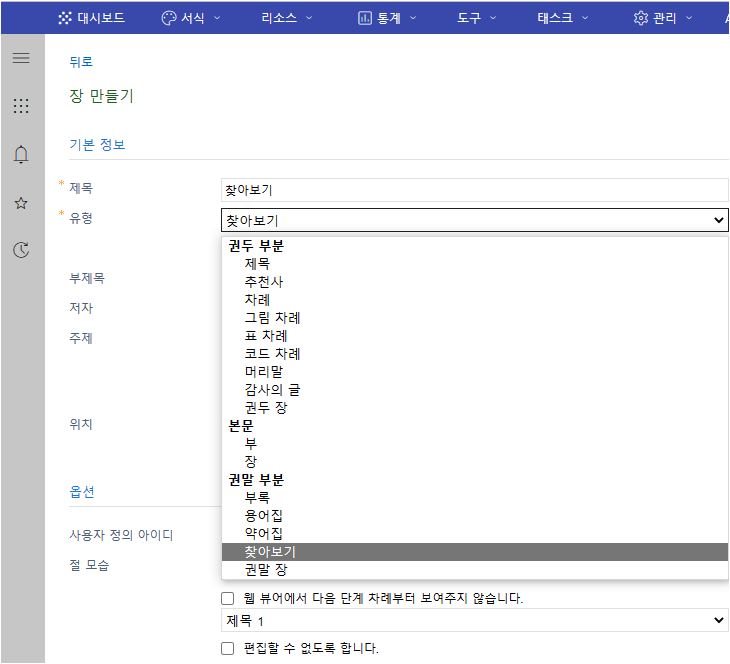Click the 사용자 정의 아이디 label
The width and height of the screenshot is (730, 664).
121,535
